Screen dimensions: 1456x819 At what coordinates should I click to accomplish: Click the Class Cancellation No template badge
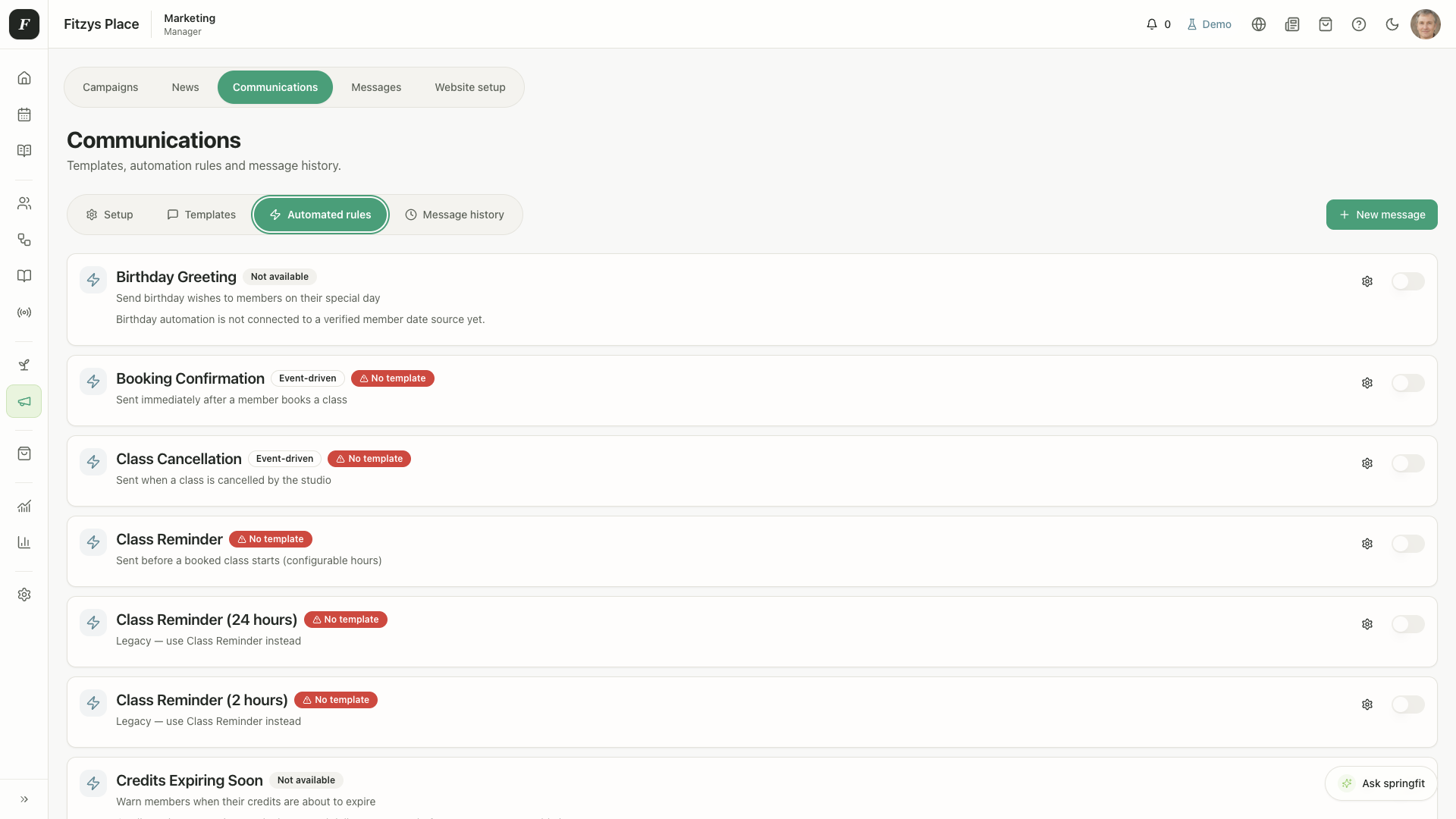pyautogui.click(x=369, y=459)
